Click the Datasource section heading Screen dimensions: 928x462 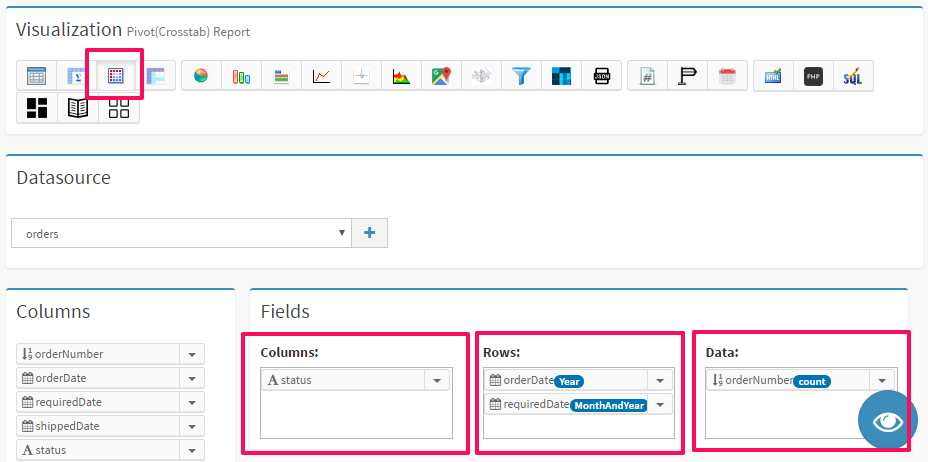63,177
